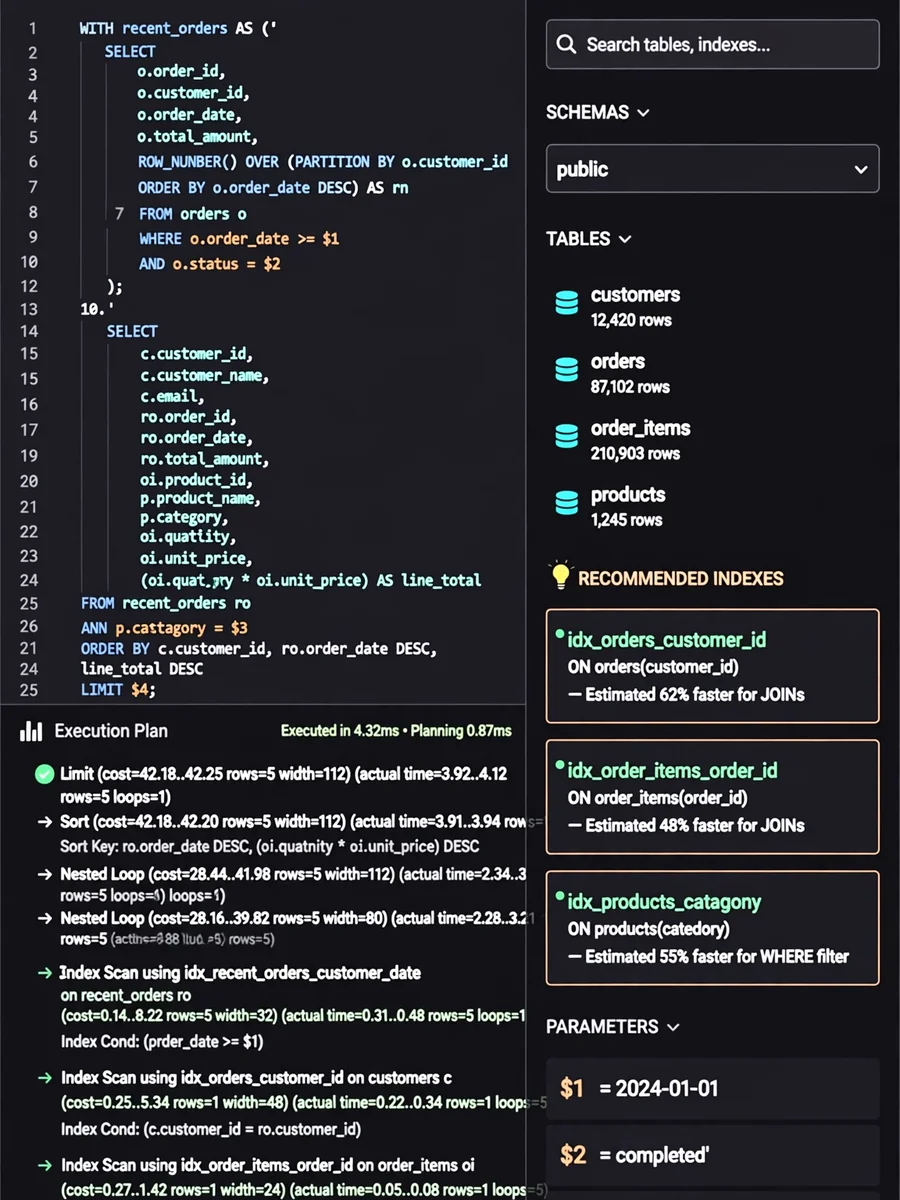Click 'Estimated 62% faster for JOINs' text
Image resolution: width=900 pixels, height=1200 pixels.
(x=695, y=694)
